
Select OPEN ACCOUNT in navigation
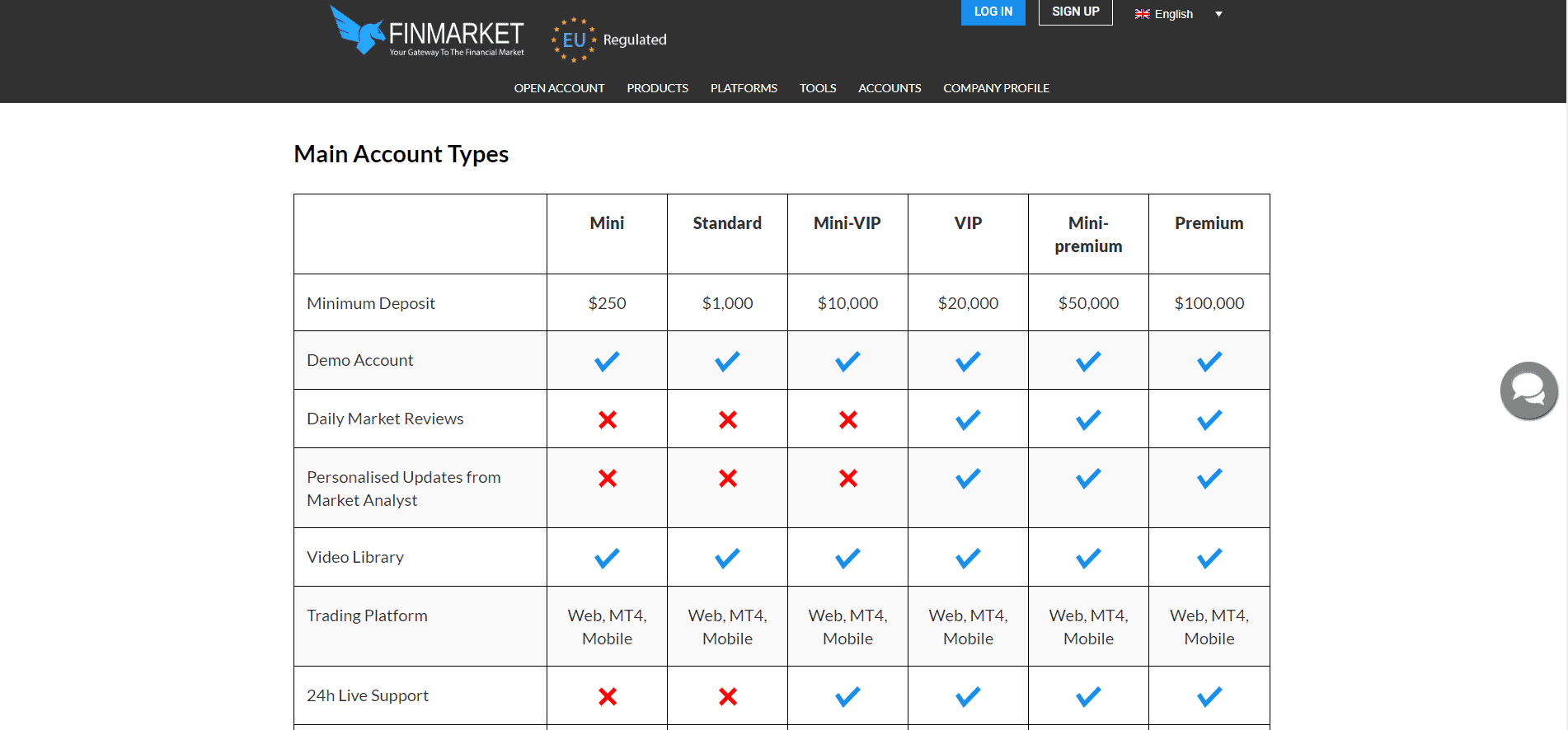coord(559,88)
